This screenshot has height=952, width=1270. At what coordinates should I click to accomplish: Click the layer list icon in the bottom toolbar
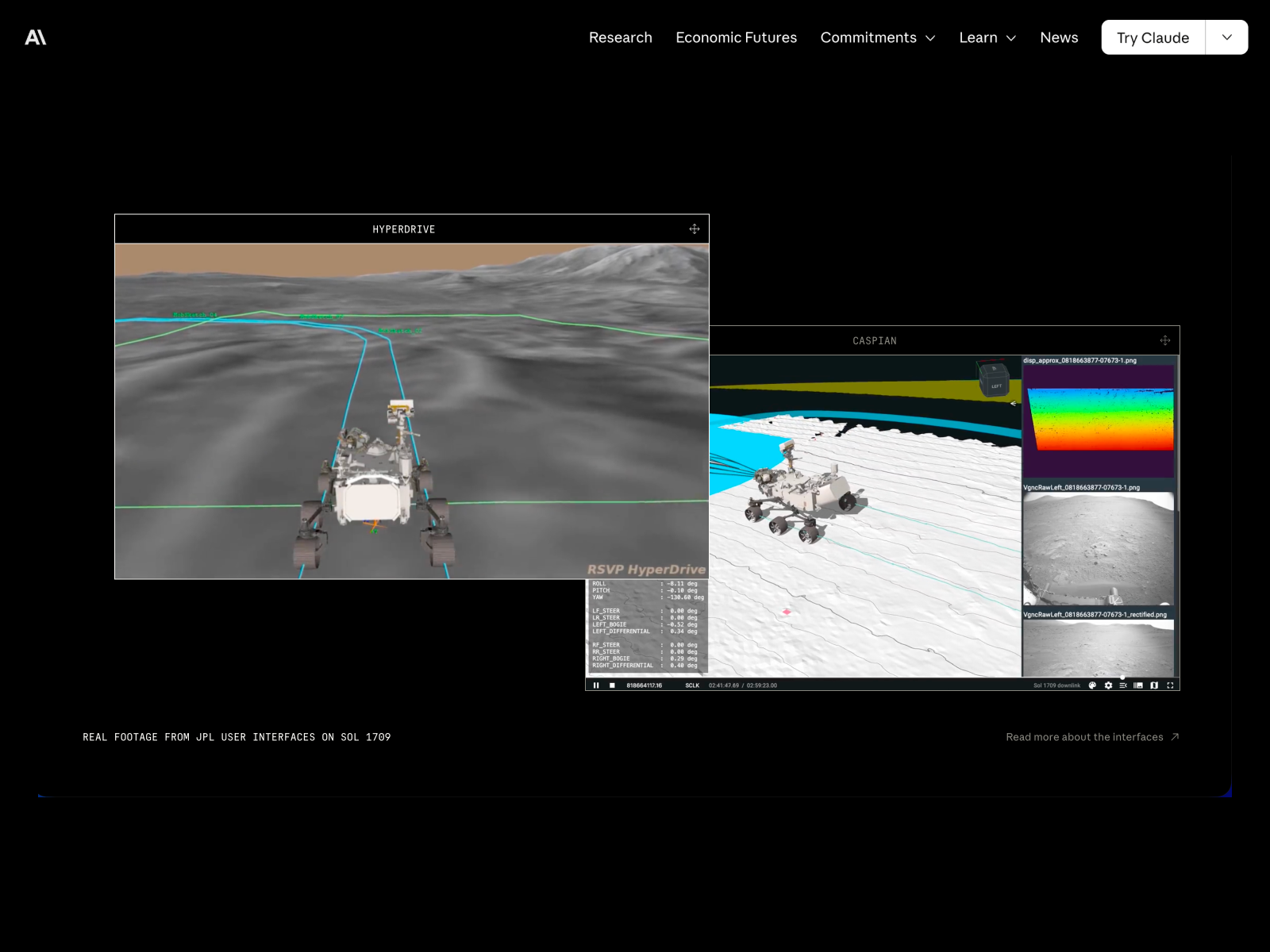pyautogui.click(x=1122, y=685)
